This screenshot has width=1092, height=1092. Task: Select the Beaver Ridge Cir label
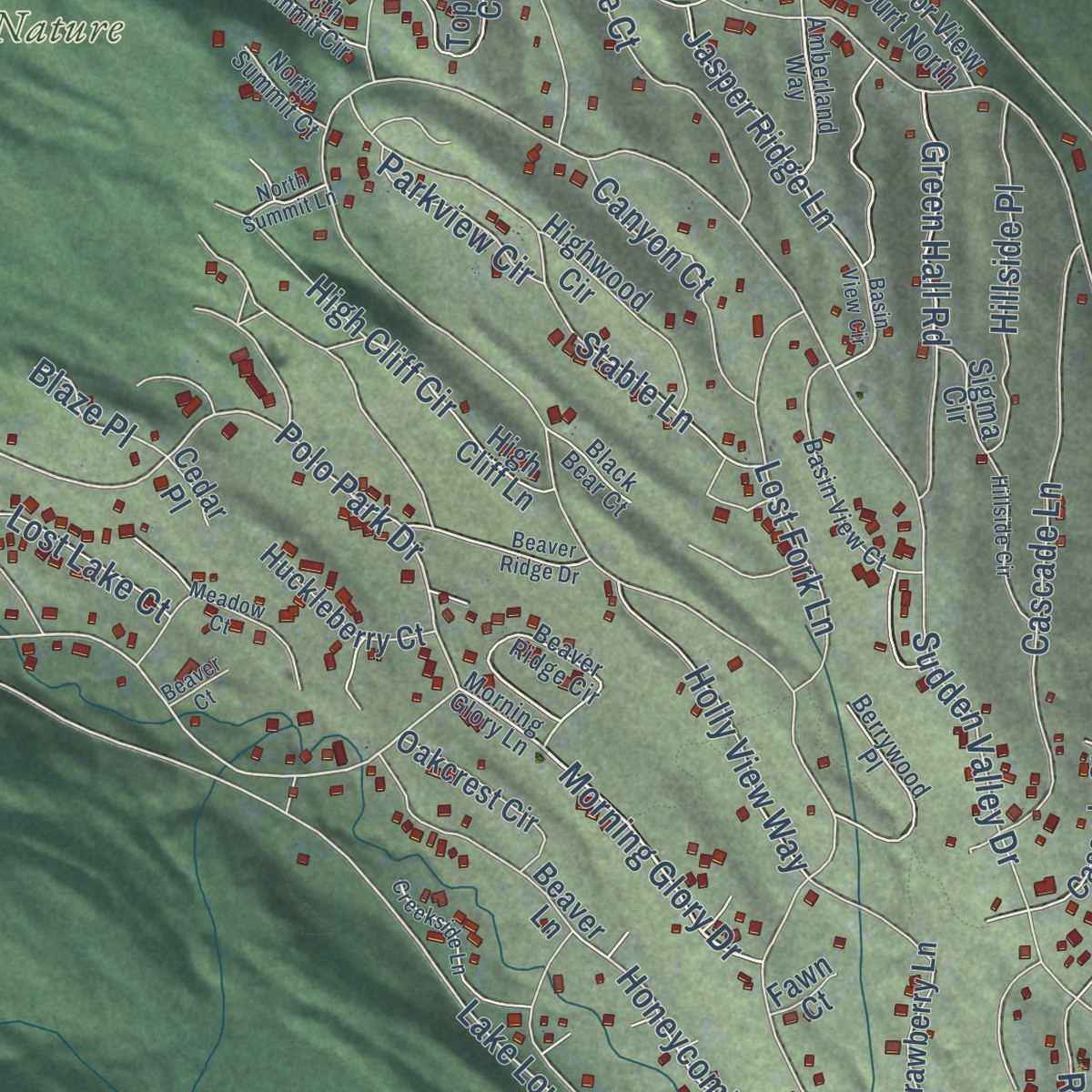[x=556, y=663]
